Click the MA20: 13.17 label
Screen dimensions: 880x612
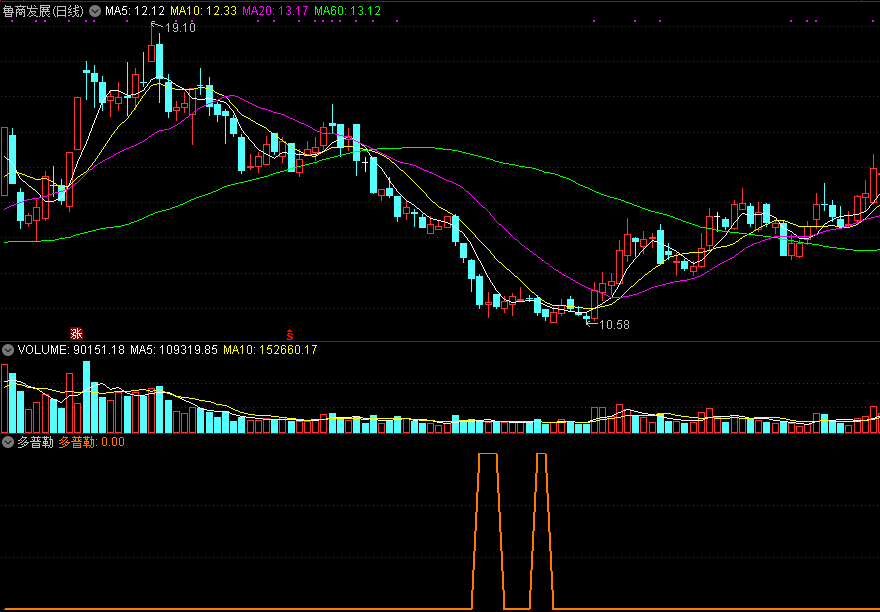tap(275, 11)
